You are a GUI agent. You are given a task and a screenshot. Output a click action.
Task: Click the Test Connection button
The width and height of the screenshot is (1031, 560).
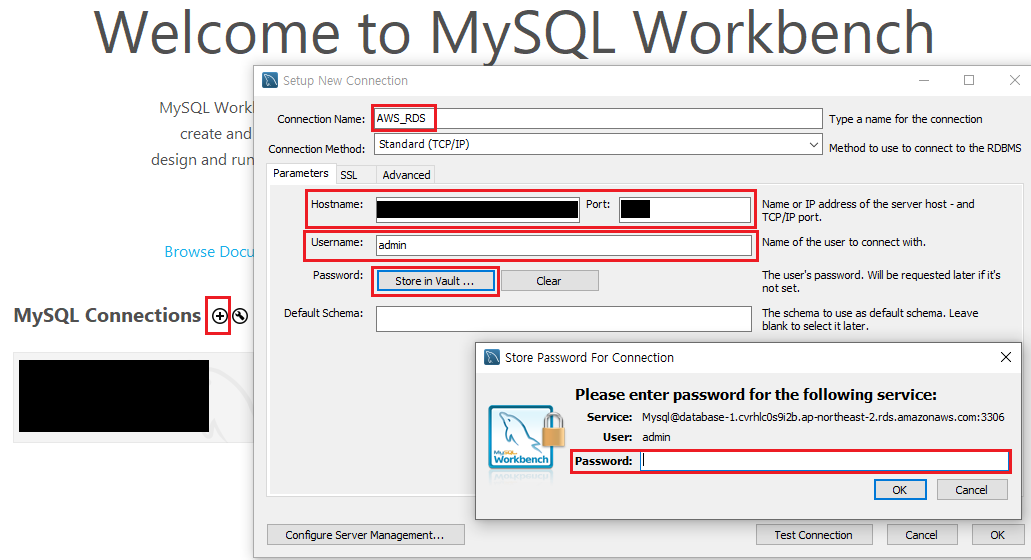click(814, 535)
